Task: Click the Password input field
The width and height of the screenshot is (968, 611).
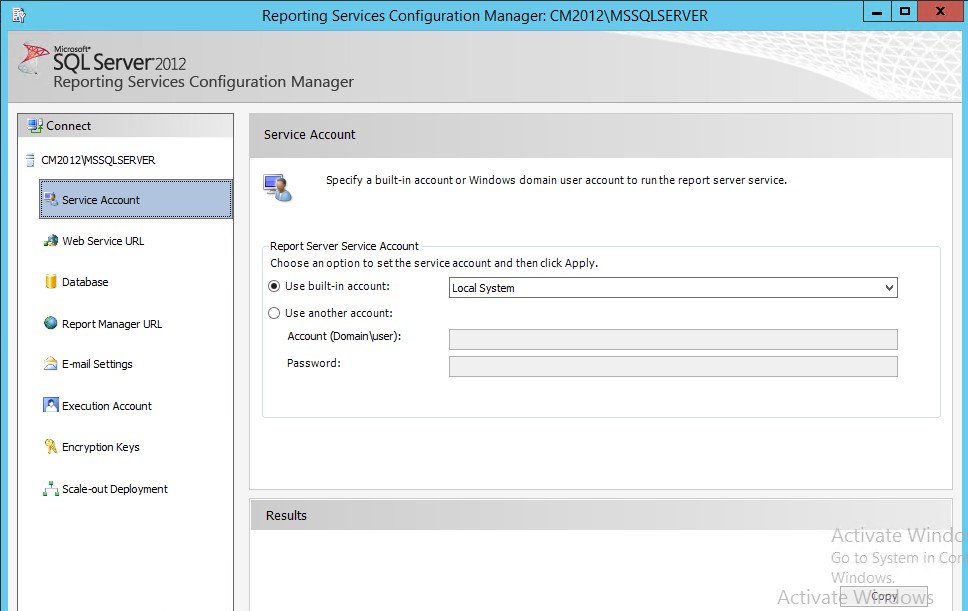Action: click(673, 366)
